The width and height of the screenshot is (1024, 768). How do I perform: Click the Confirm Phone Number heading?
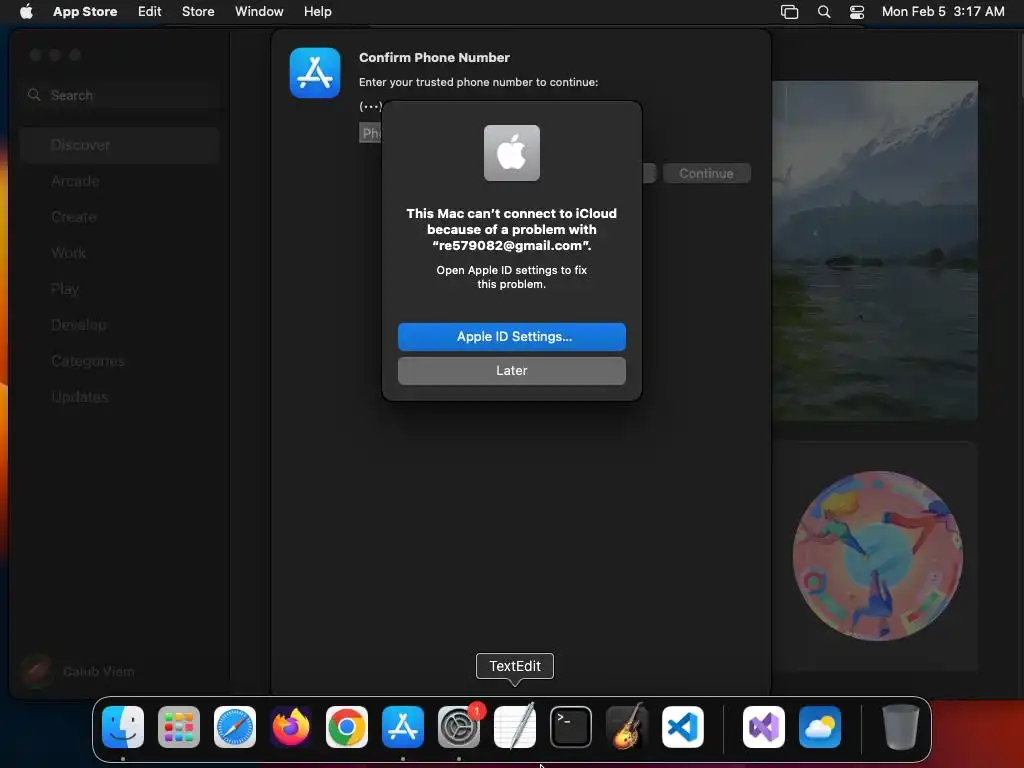pyautogui.click(x=434, y=57)
